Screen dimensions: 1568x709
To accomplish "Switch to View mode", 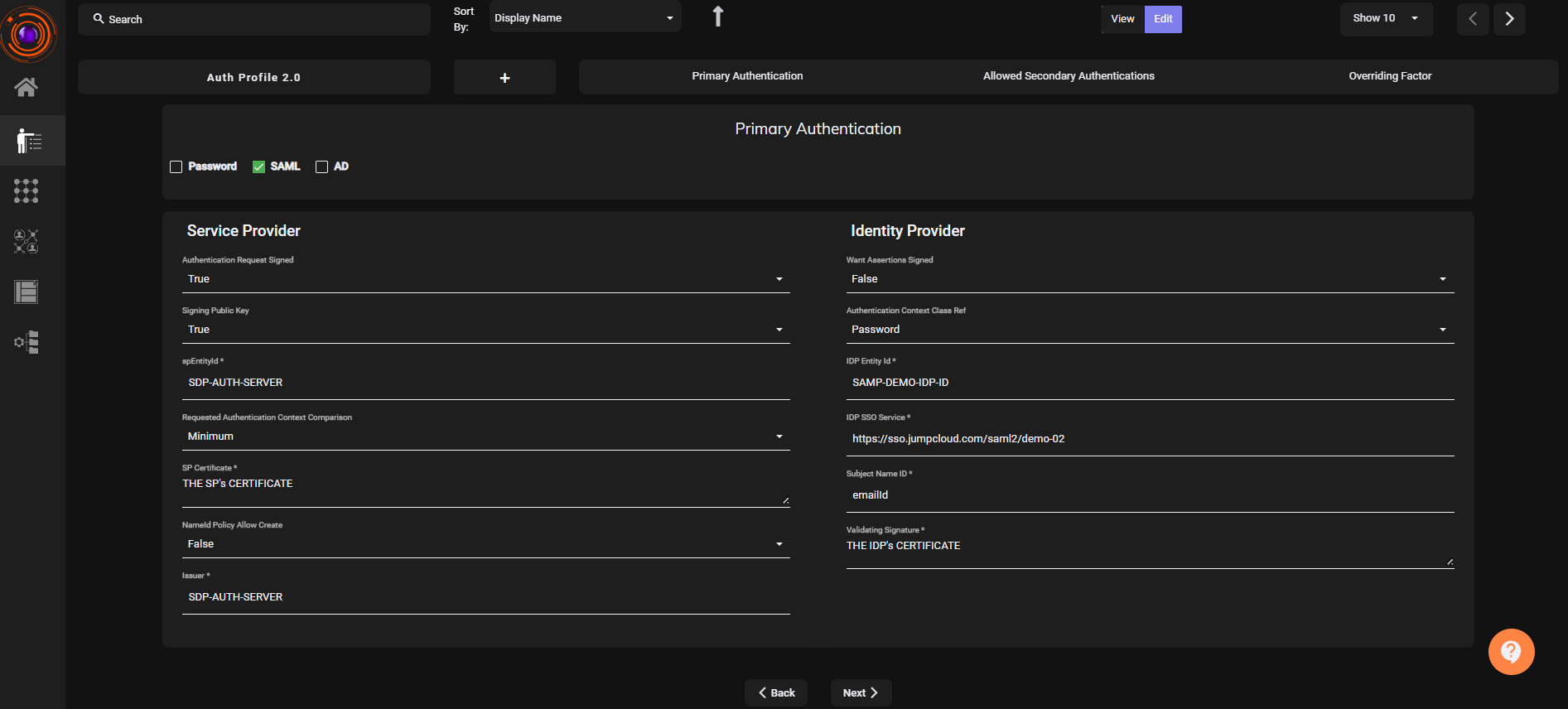I will pyautogui.click(x=1122, y=19).
